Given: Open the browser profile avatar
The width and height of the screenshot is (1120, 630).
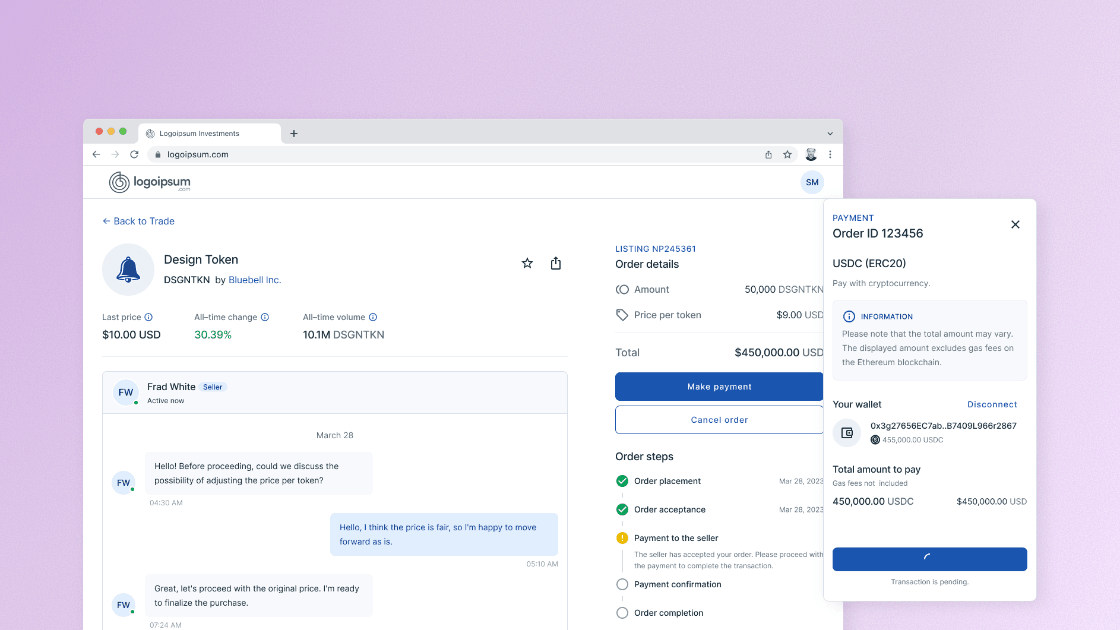Looking at the screenshot, I should click(811, 154).
